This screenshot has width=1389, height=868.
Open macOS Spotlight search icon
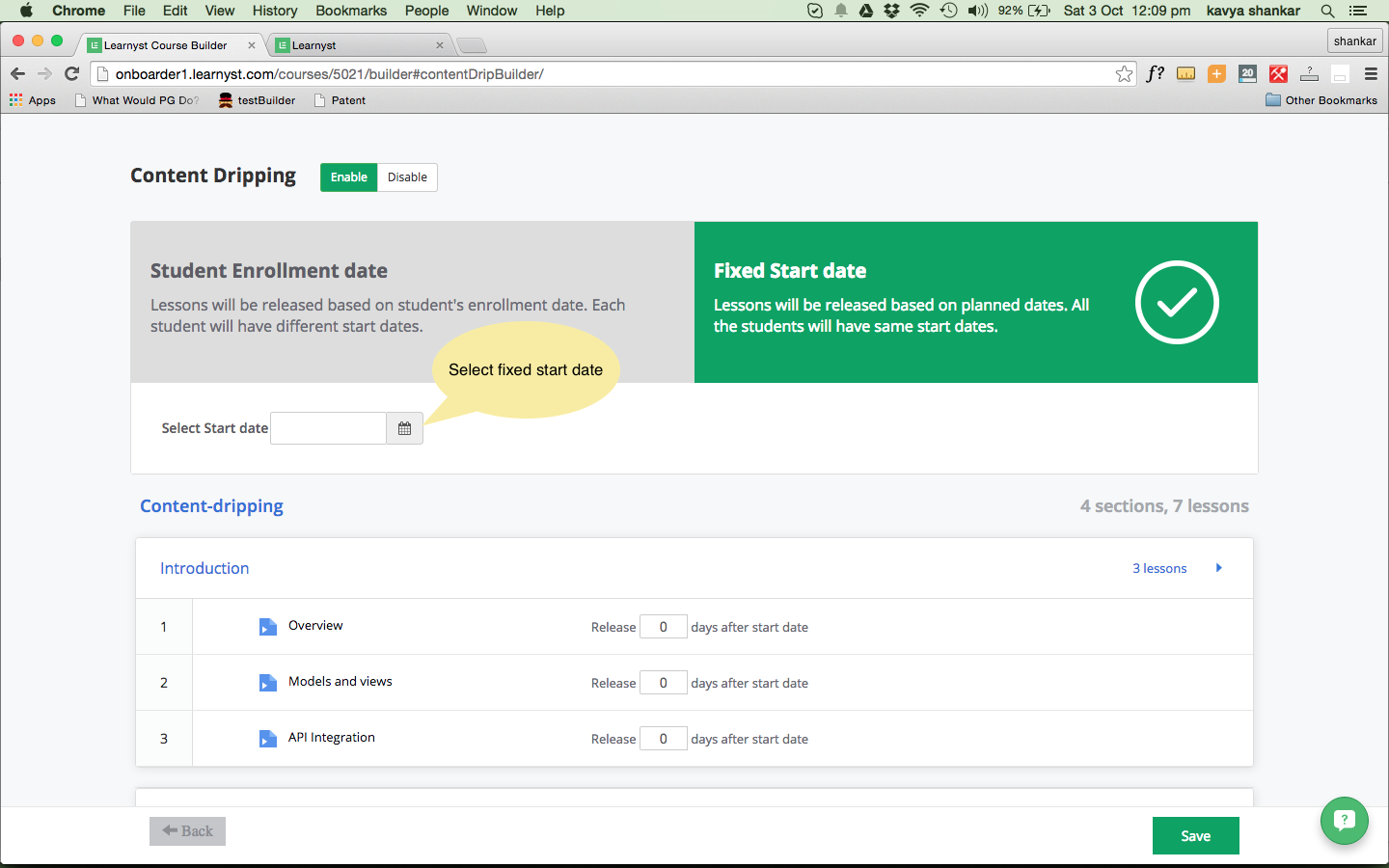1327,11
